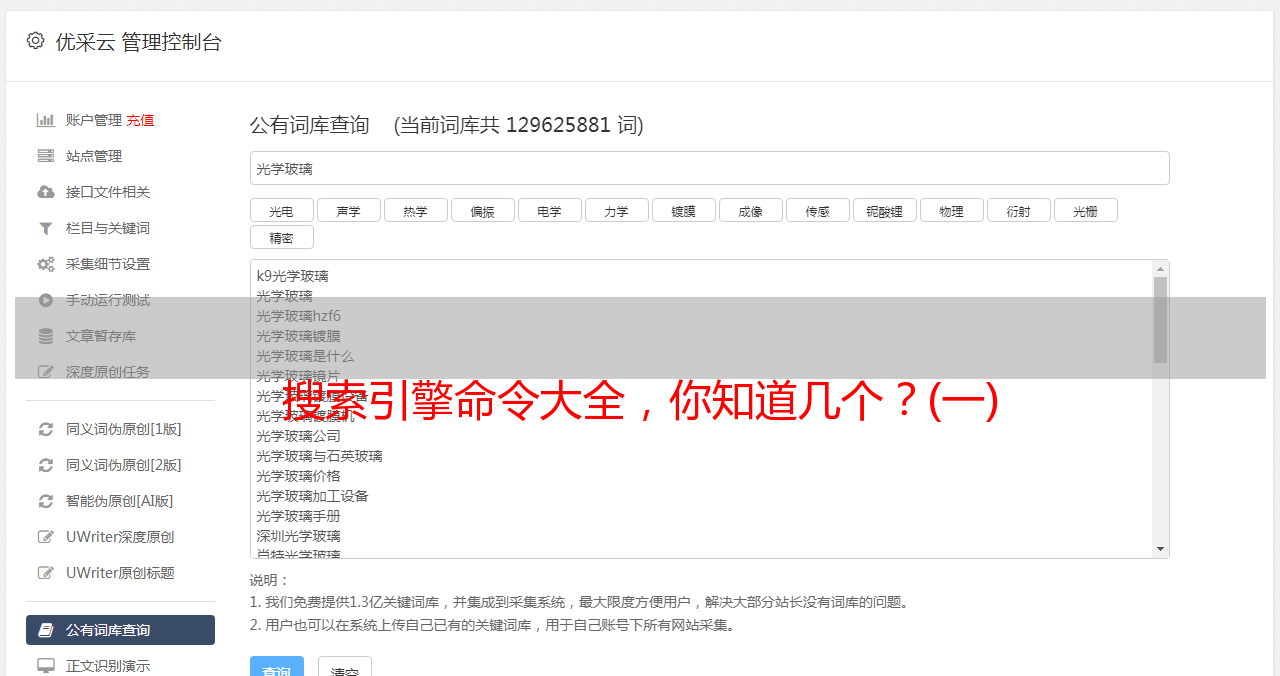Click the 镀膜 tag button
Image resolution: width=1280 pixels, height=676 pixels.
[x=683, y=210]
